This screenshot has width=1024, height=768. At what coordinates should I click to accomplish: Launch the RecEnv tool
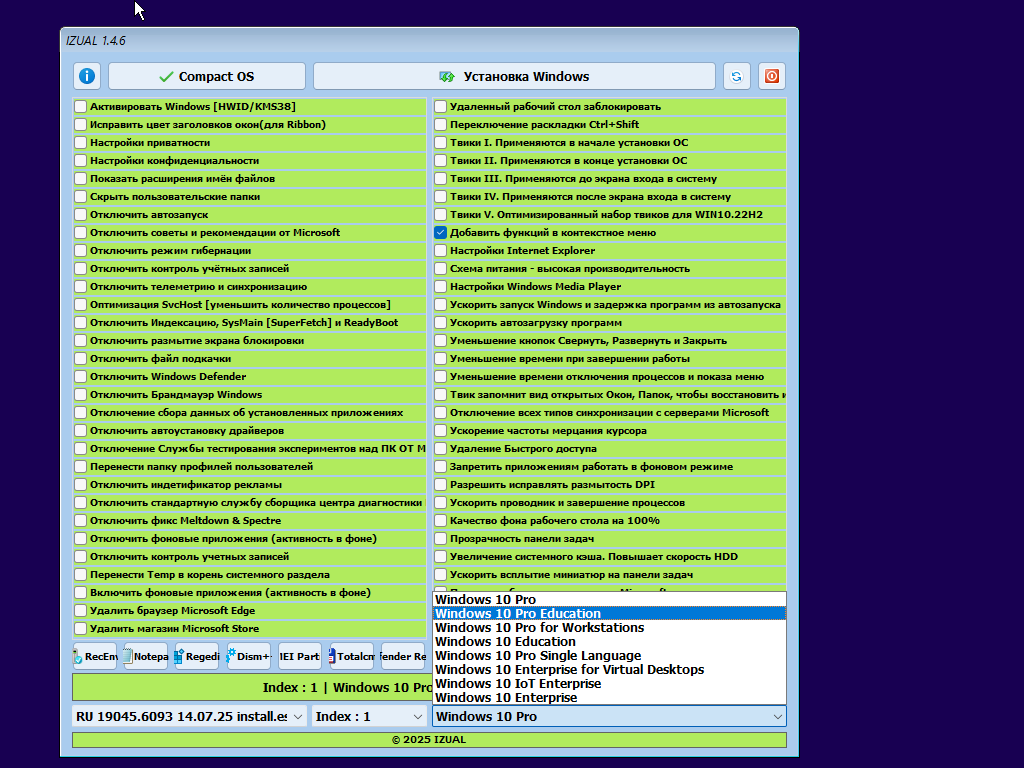pyautogui.click(x=95, y=656)
